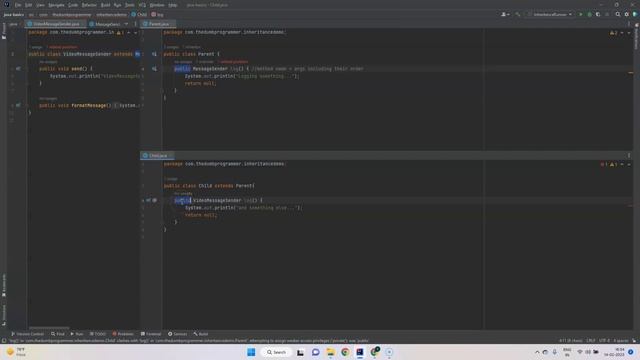Click the line separator CRLF status

click(x=591, y=340)
